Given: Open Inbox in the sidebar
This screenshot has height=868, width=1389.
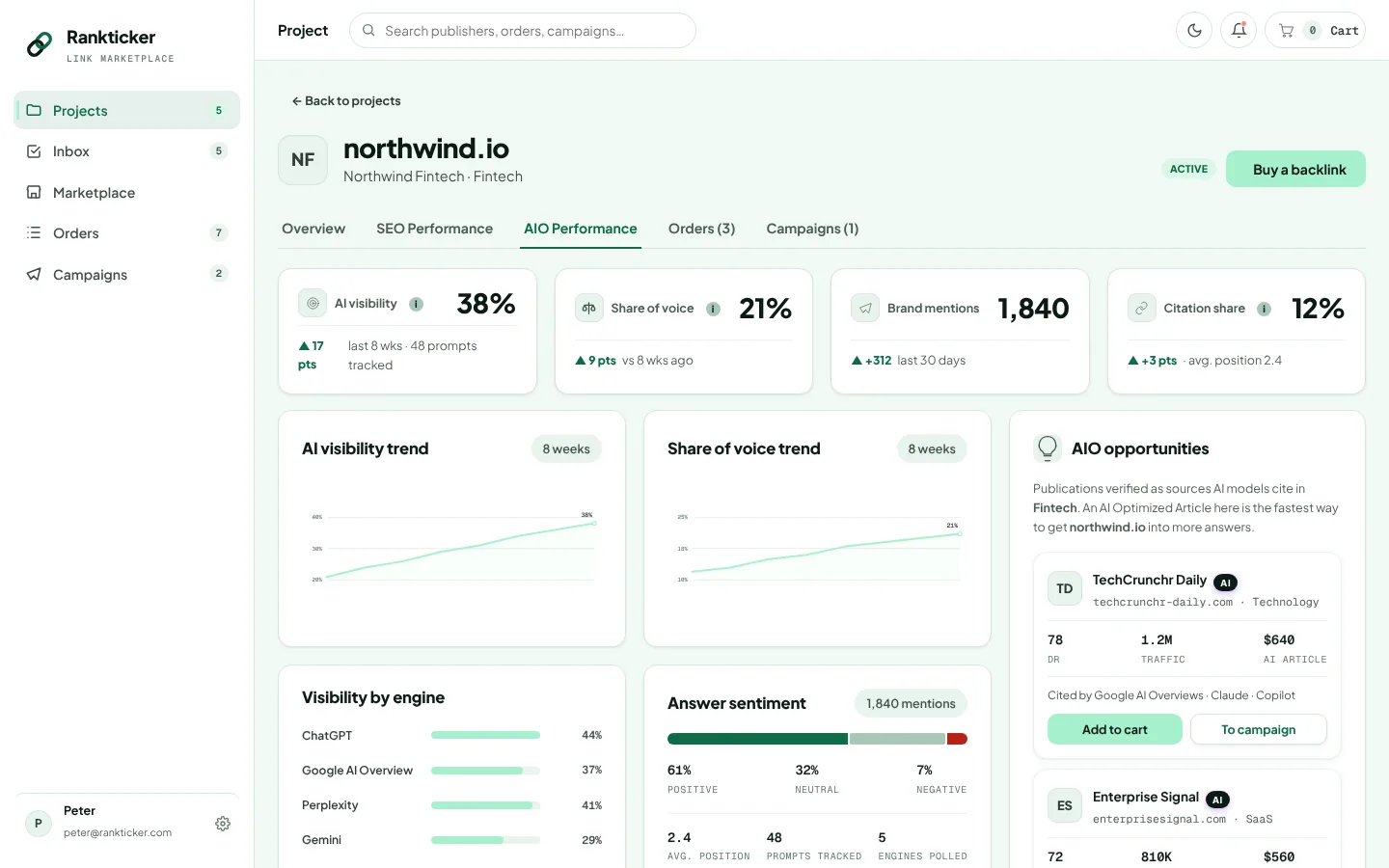Looking at the screenshot, I should click(x=126, y=151).
